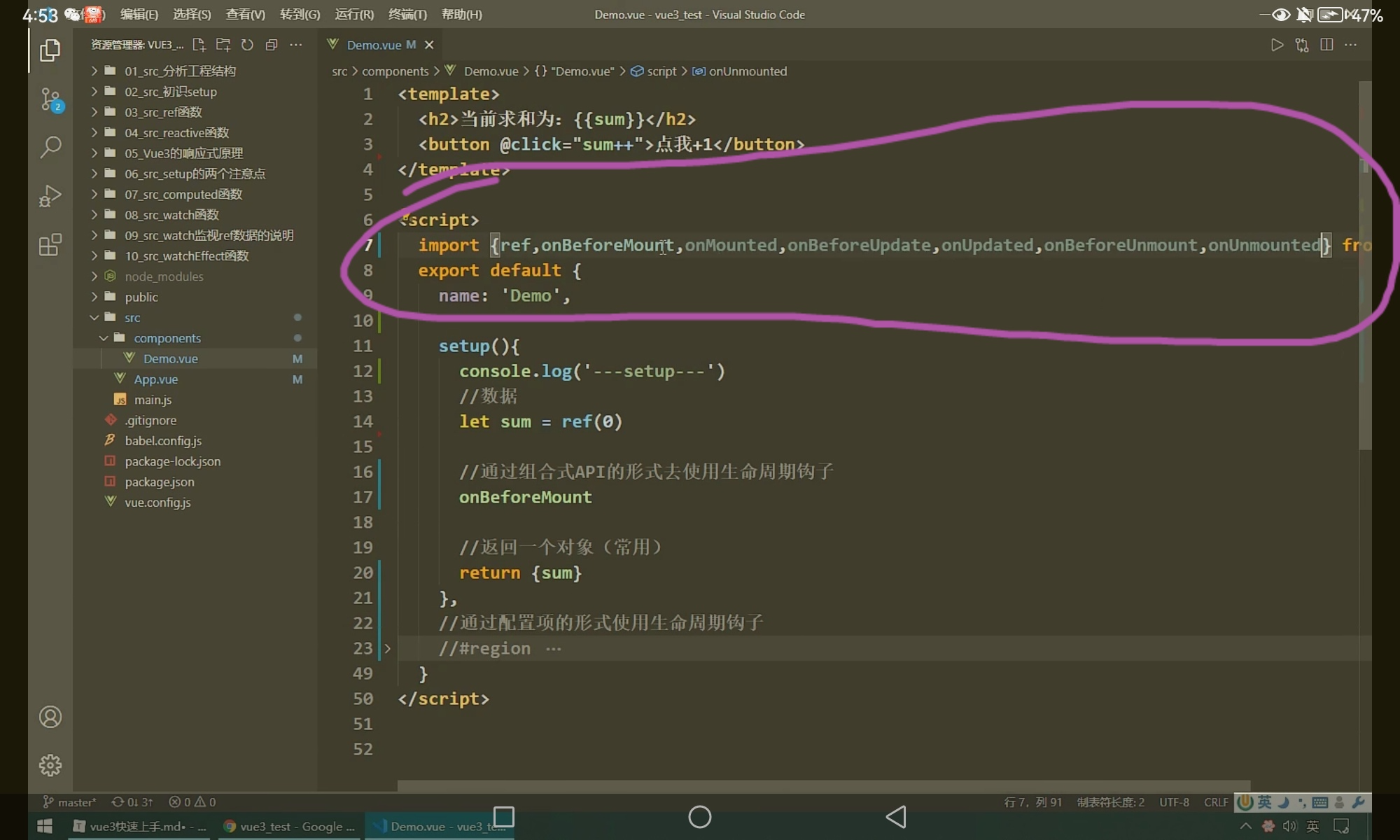Run the code with the play icon

(x=1277, y=45)
